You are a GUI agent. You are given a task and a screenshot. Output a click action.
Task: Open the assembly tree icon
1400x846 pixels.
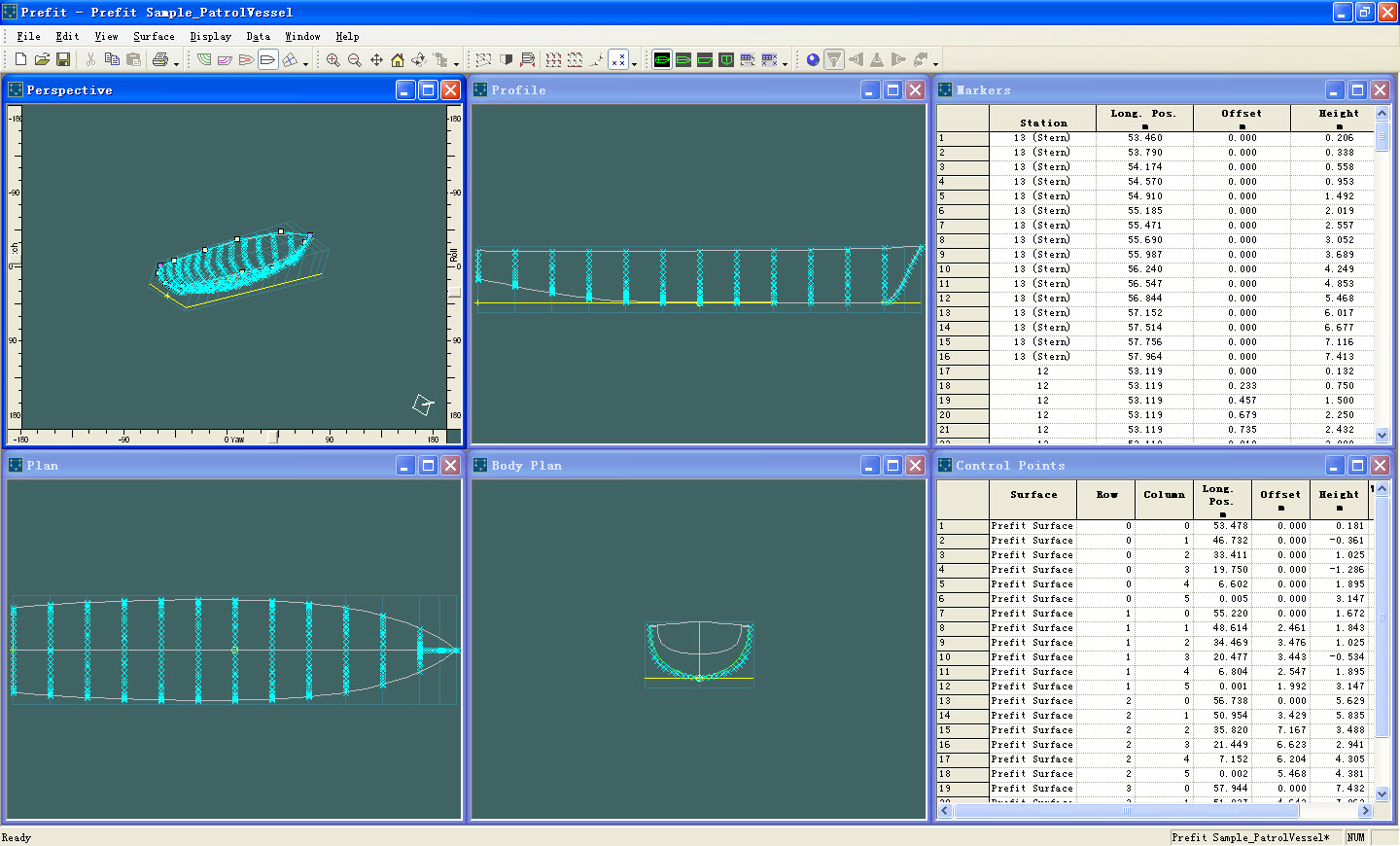pos(440,59)
